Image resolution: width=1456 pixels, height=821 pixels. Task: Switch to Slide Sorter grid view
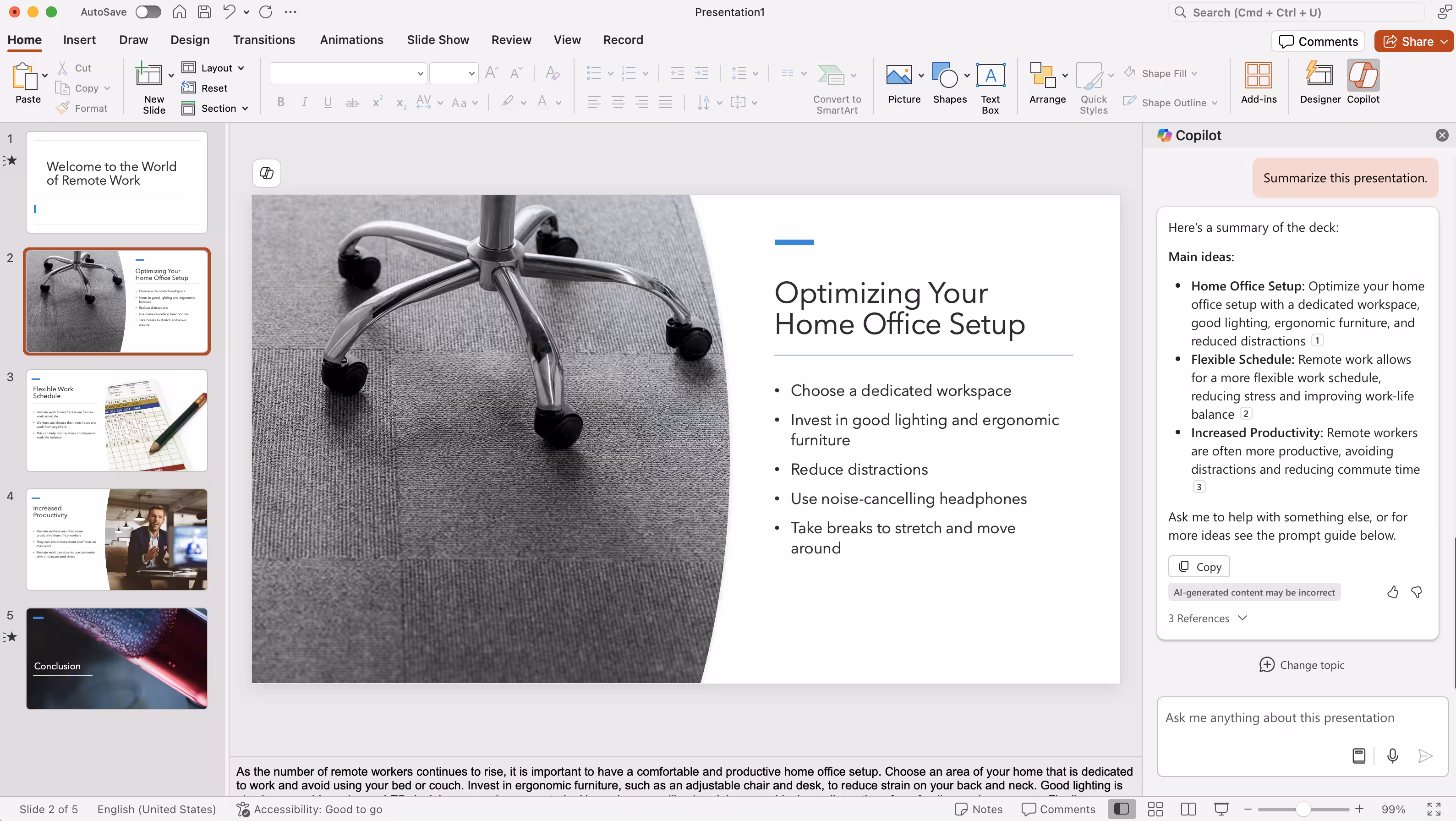coord(1155,809)
